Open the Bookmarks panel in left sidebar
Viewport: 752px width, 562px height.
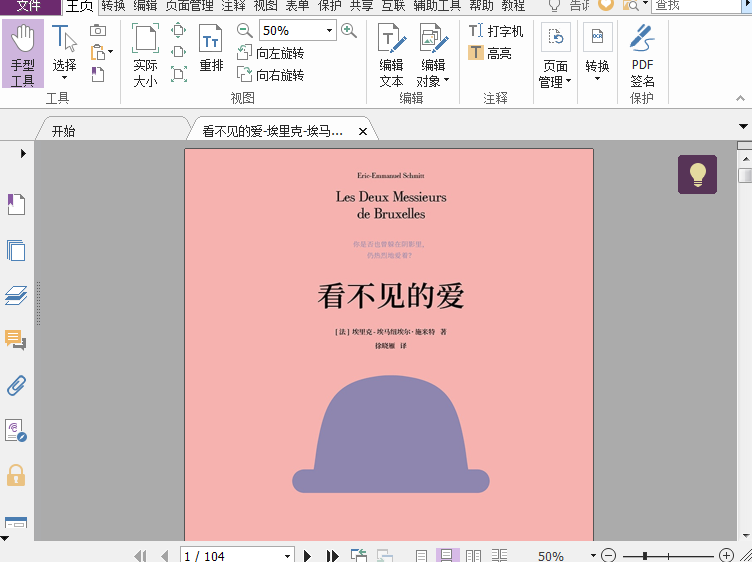click(16, 204)
